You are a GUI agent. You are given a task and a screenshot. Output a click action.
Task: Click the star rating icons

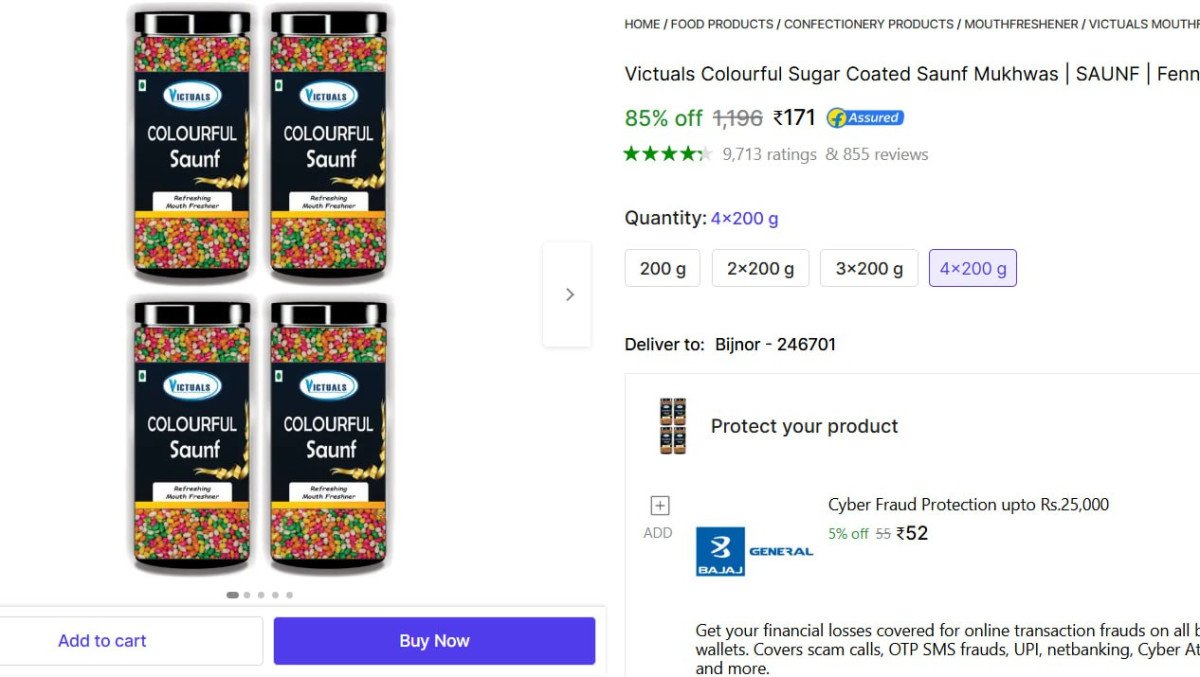667,154
